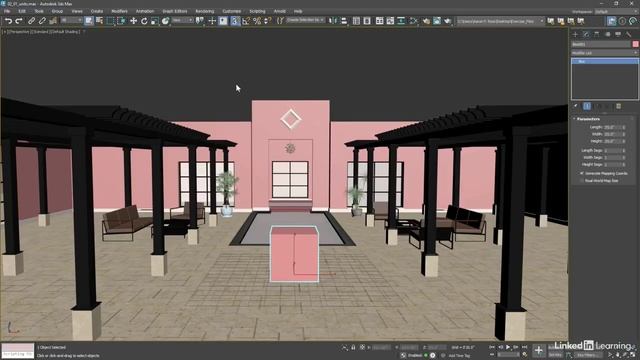Select the Box entry in modifier stack
Screen dimensions: 640x360
[x=604, y=61]
